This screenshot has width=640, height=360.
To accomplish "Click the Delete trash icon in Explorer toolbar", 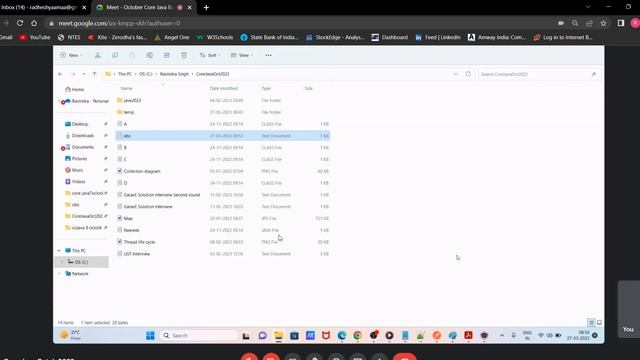I will pyautogui.click(x=184, y=55).
